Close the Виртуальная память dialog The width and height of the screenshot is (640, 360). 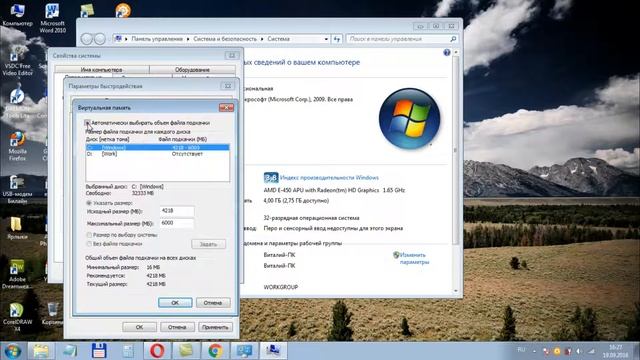(226, 107)
